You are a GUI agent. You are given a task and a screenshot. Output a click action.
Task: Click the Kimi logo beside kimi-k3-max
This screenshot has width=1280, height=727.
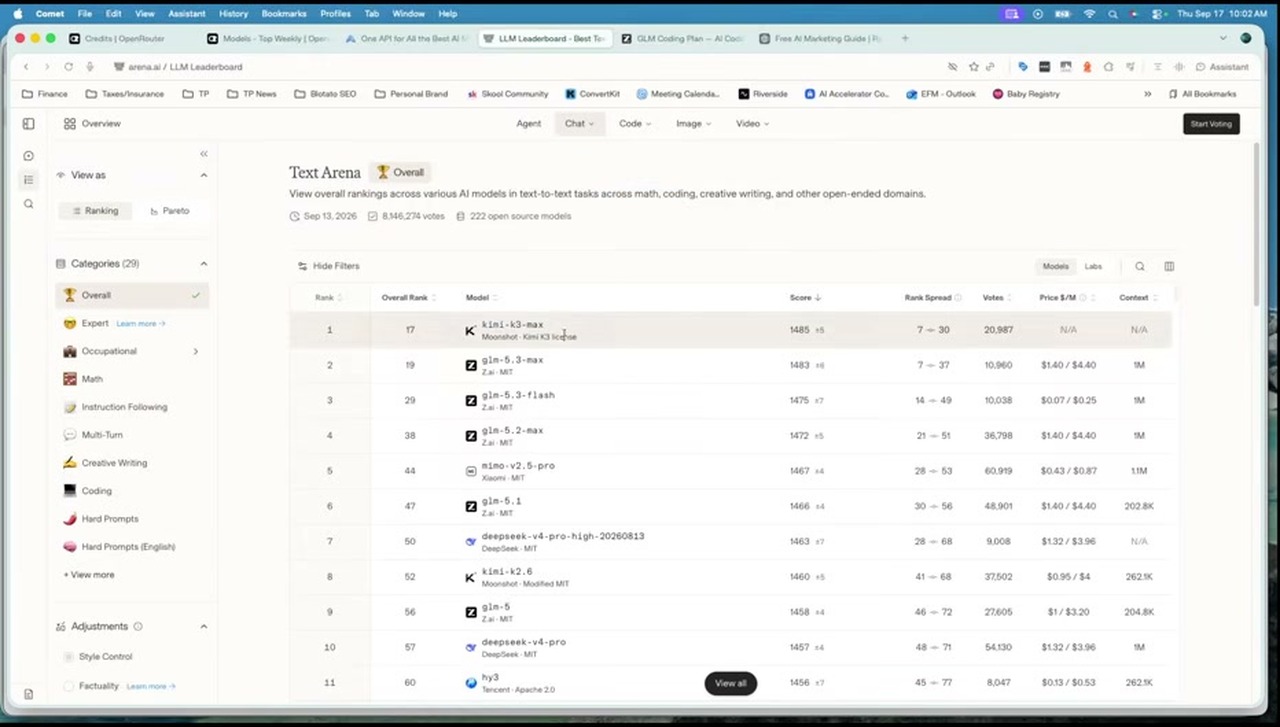[x=471, y=330]
